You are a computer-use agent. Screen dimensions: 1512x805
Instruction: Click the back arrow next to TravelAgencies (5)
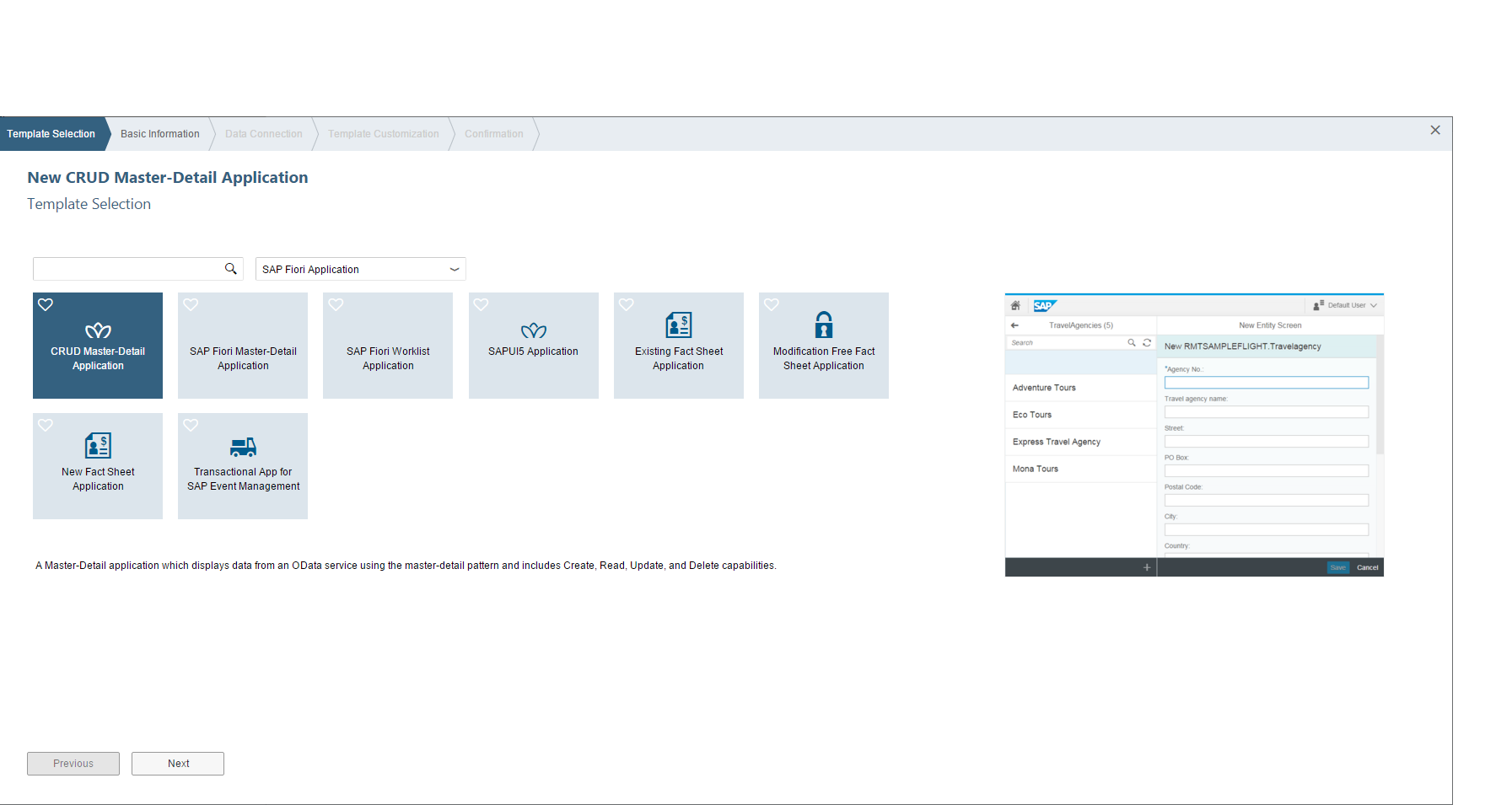(1014, 325)
